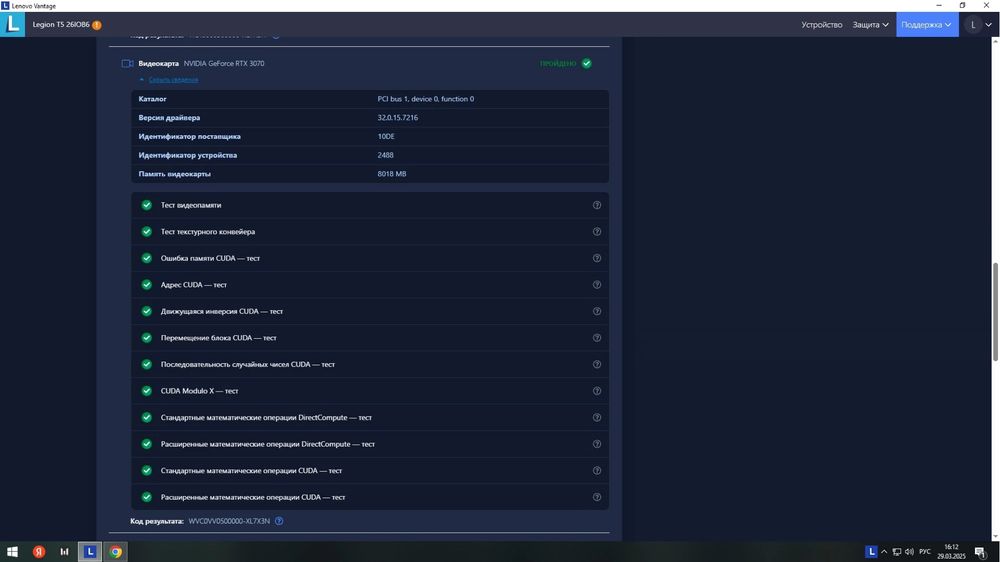Image resolution: width=1000 pixels, height=562 pixels.
Task: Click the Lenovo Vantage taskbar button
Action: 90,552
